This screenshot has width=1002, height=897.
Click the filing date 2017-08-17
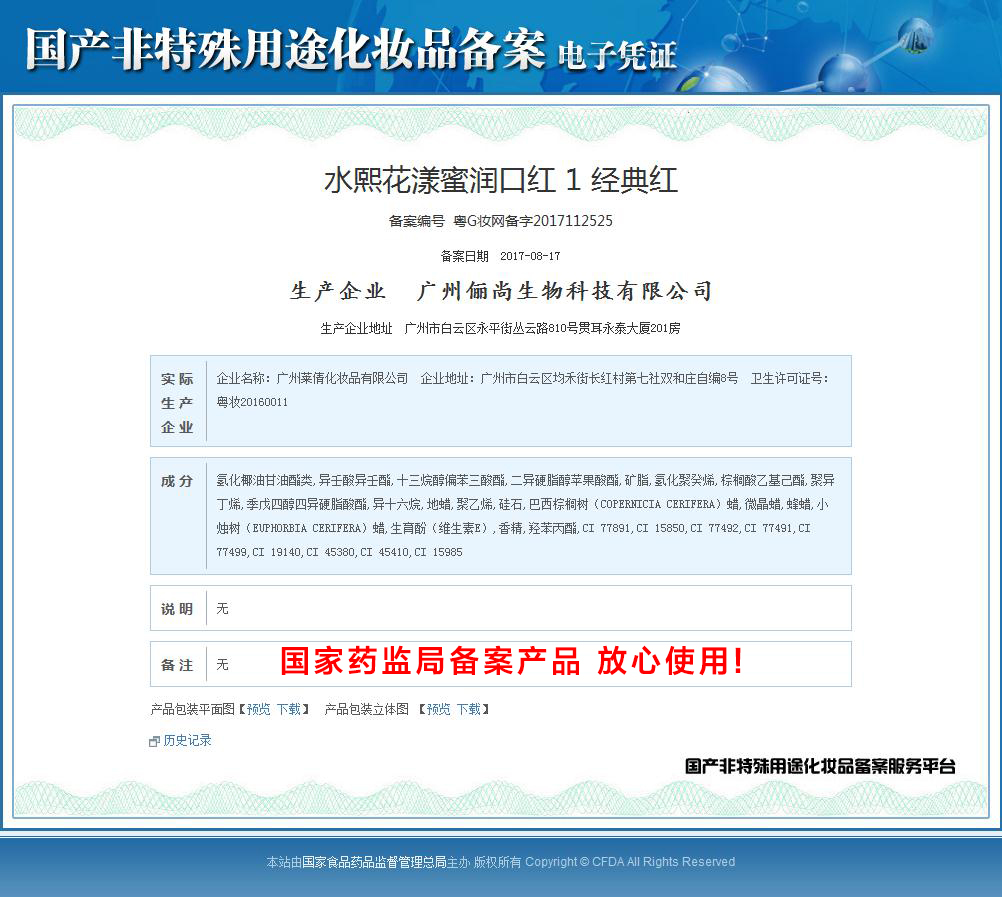click(530, 256)
